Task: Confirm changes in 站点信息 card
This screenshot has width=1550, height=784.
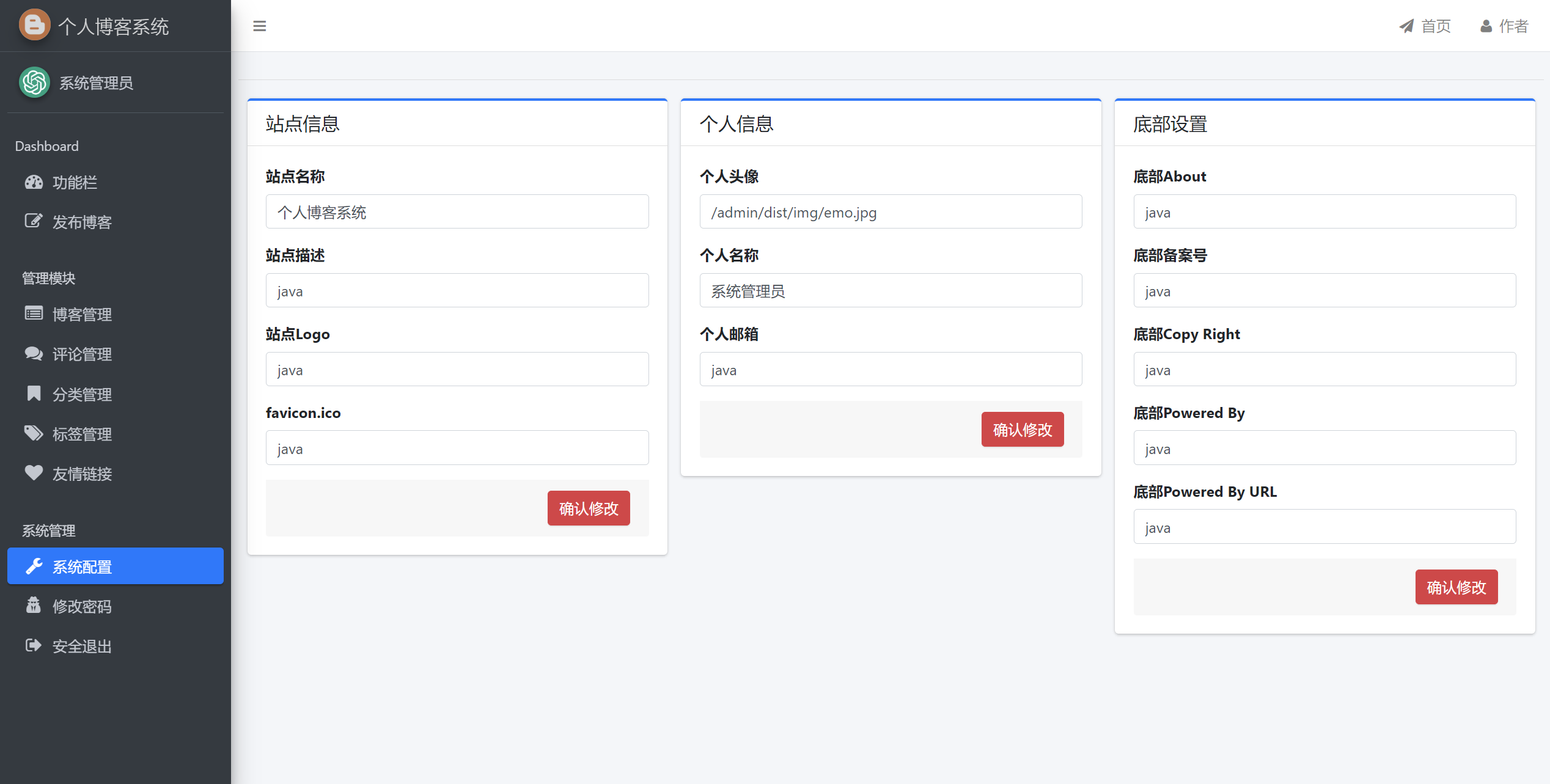Action: (x=589, y=508)
